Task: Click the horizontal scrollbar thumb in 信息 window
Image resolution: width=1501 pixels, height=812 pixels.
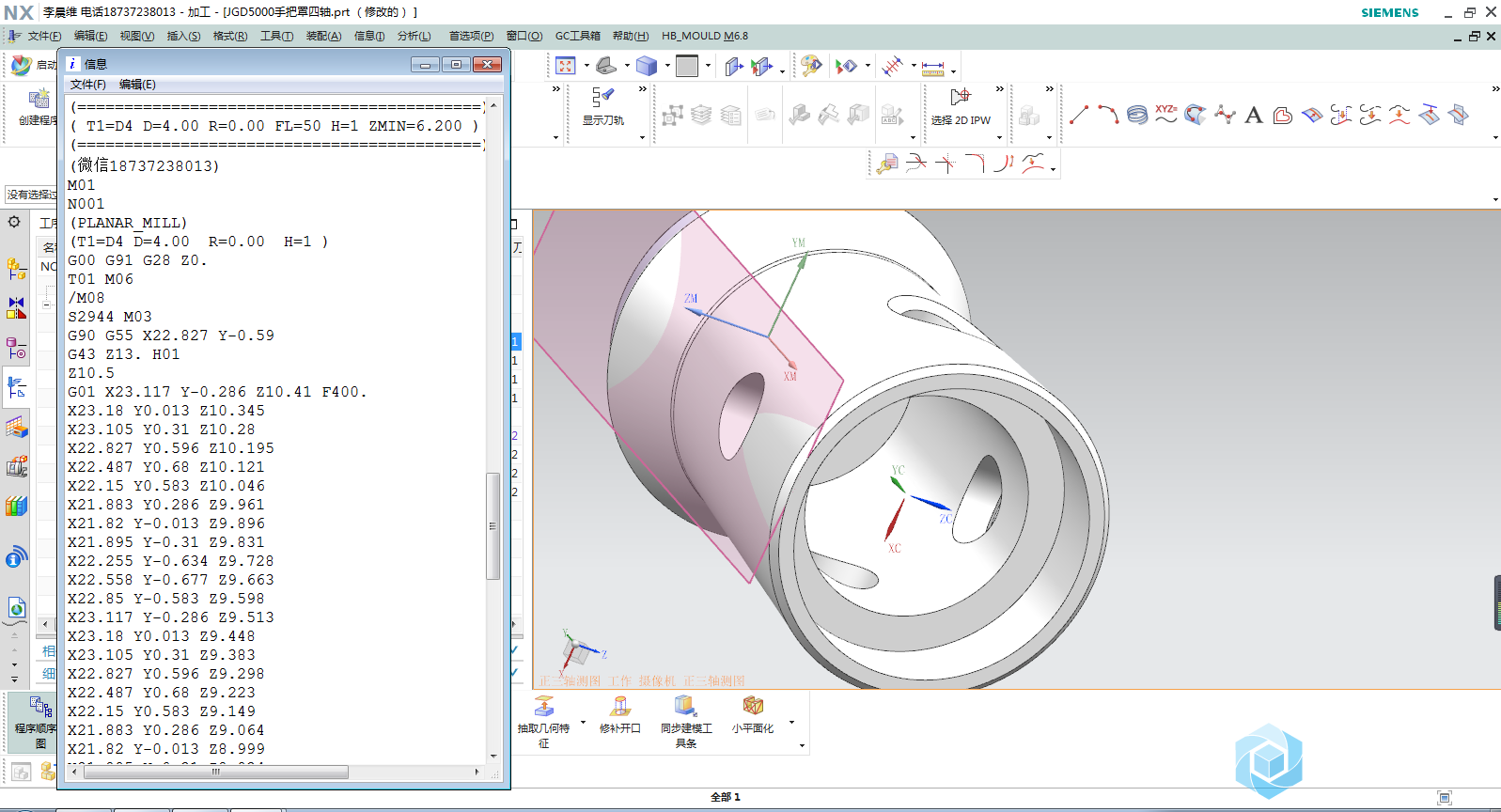Action: (x=216, y=772)
